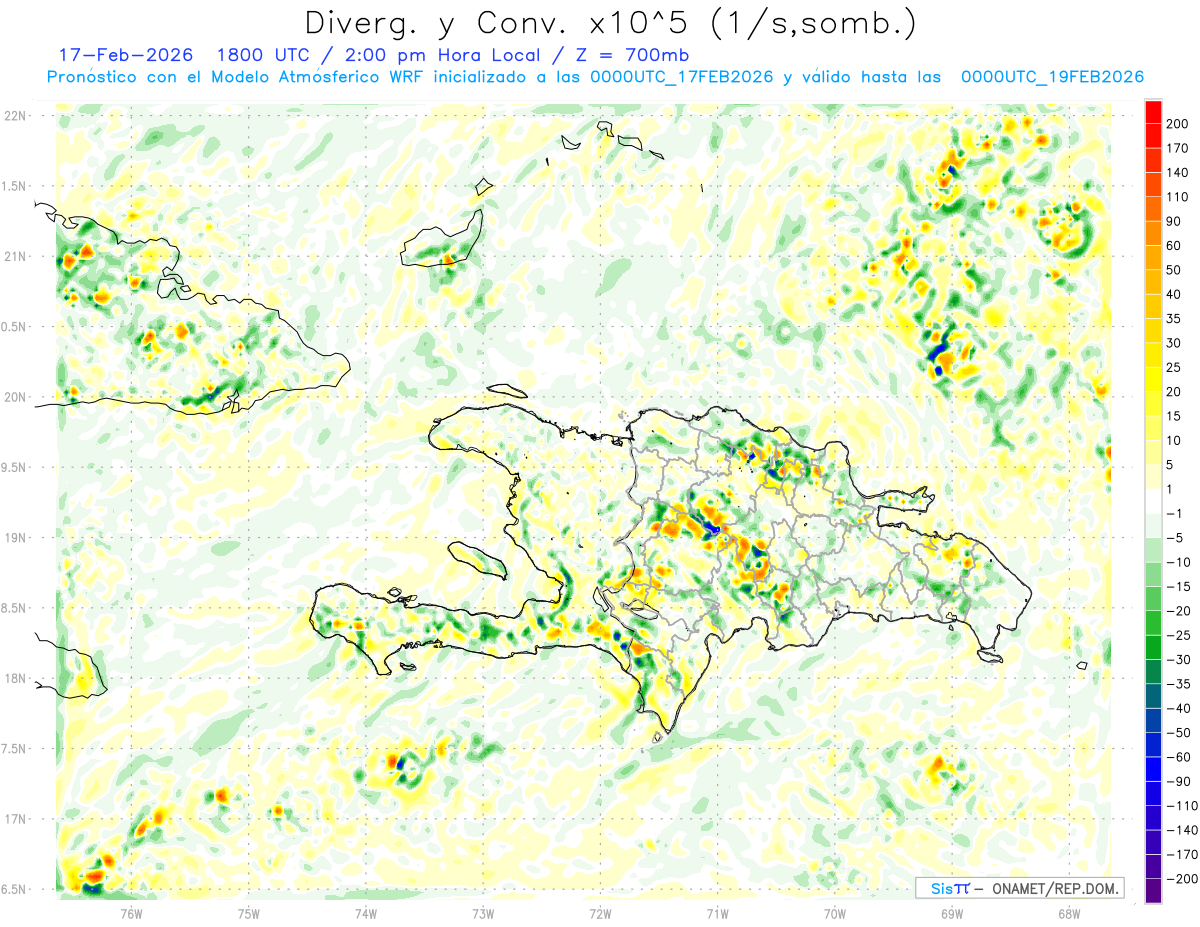Click the '-170' color scale label
This screenshot has width=1200, height=927.
1184,855
